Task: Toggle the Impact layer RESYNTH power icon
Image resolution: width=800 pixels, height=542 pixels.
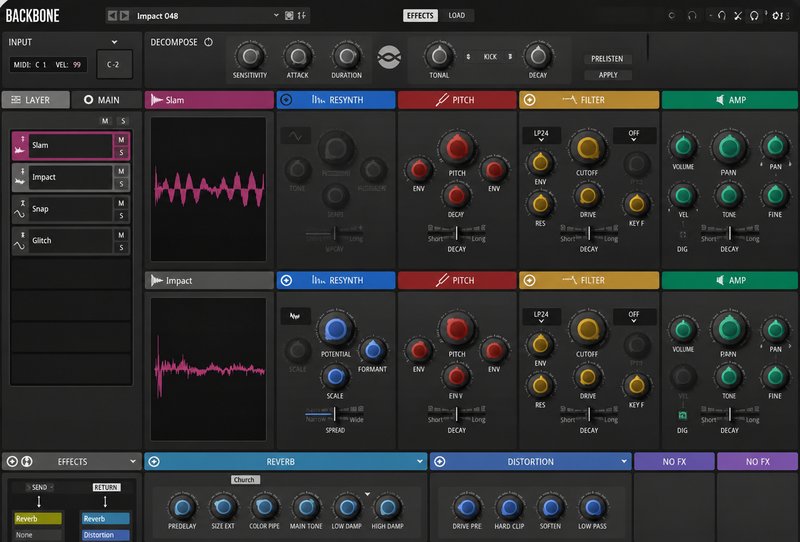Action: pyautogui.click(x=286, y=281)
